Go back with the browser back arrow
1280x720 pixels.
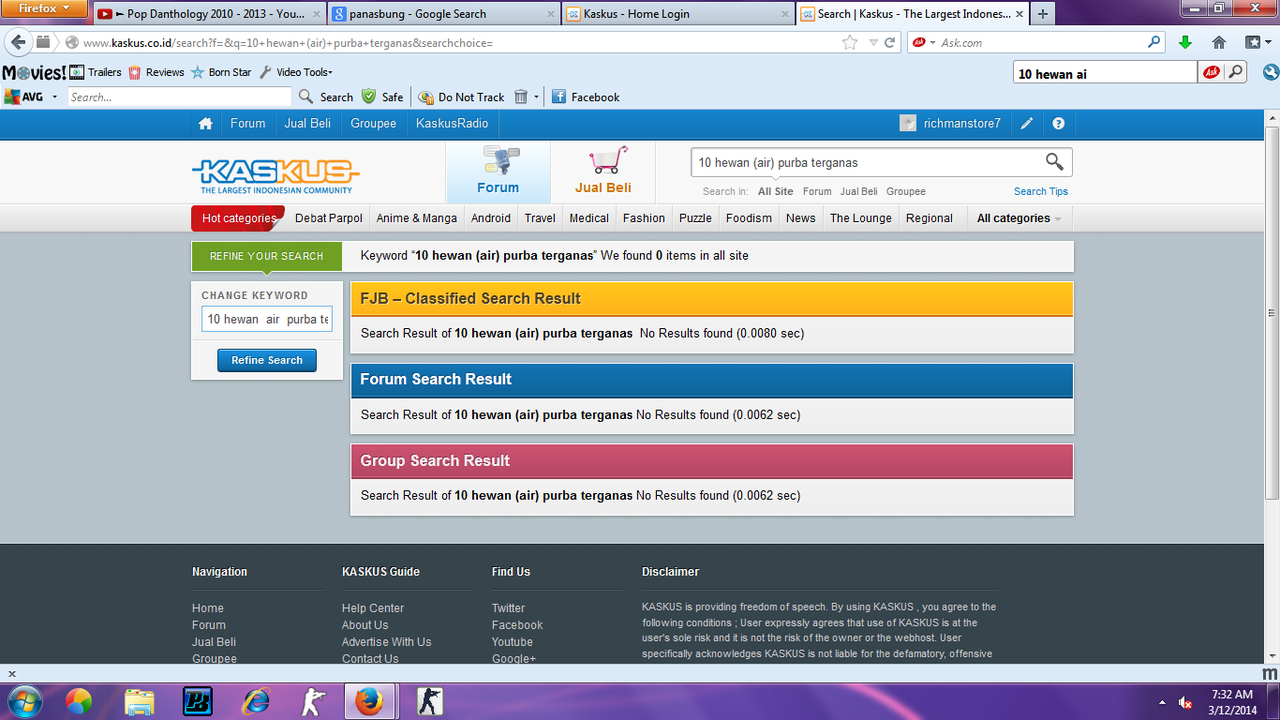18,42
